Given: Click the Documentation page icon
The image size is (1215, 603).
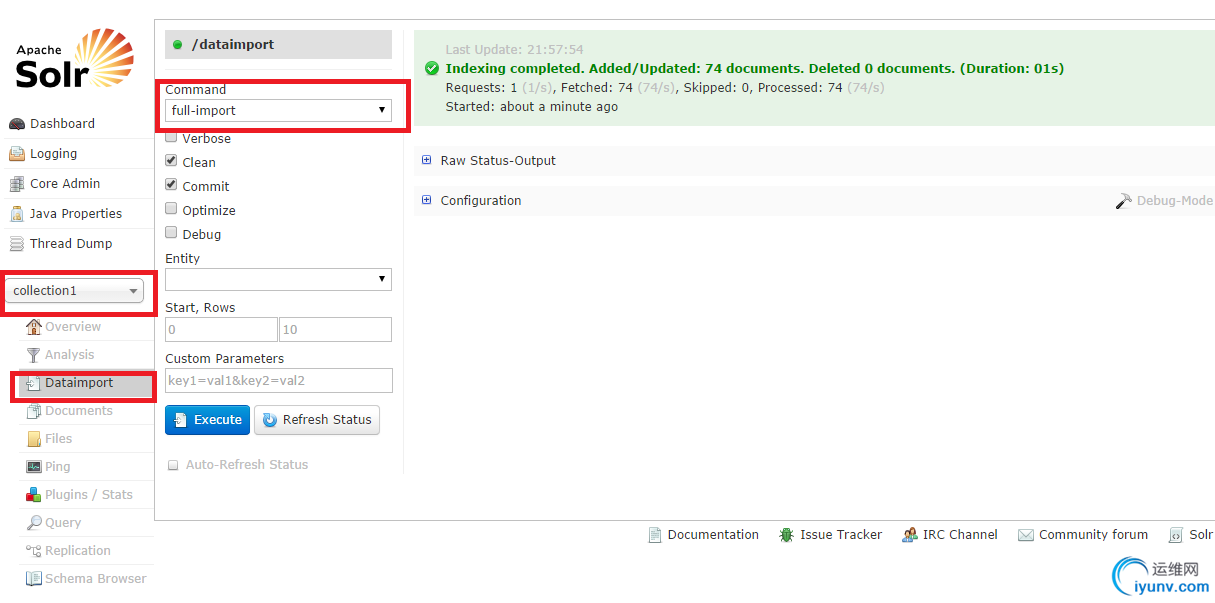Looking at the screenshot, I should pyautogui.click(x=655, y=535).
